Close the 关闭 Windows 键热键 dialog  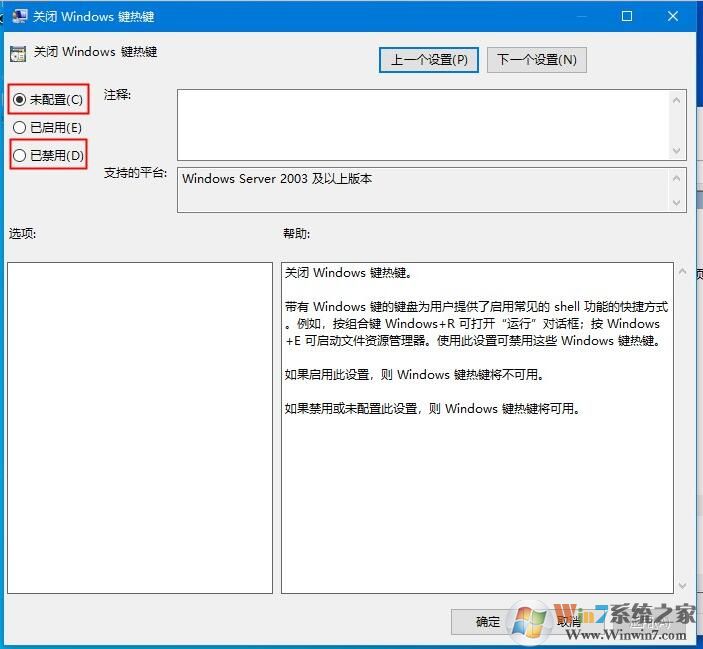[x=673, y=16]
